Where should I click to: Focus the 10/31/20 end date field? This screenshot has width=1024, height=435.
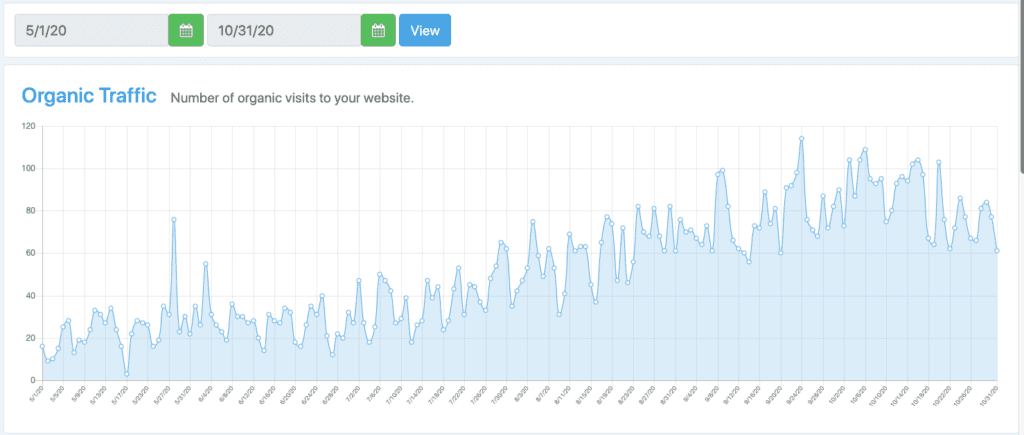tap(283, 30)
